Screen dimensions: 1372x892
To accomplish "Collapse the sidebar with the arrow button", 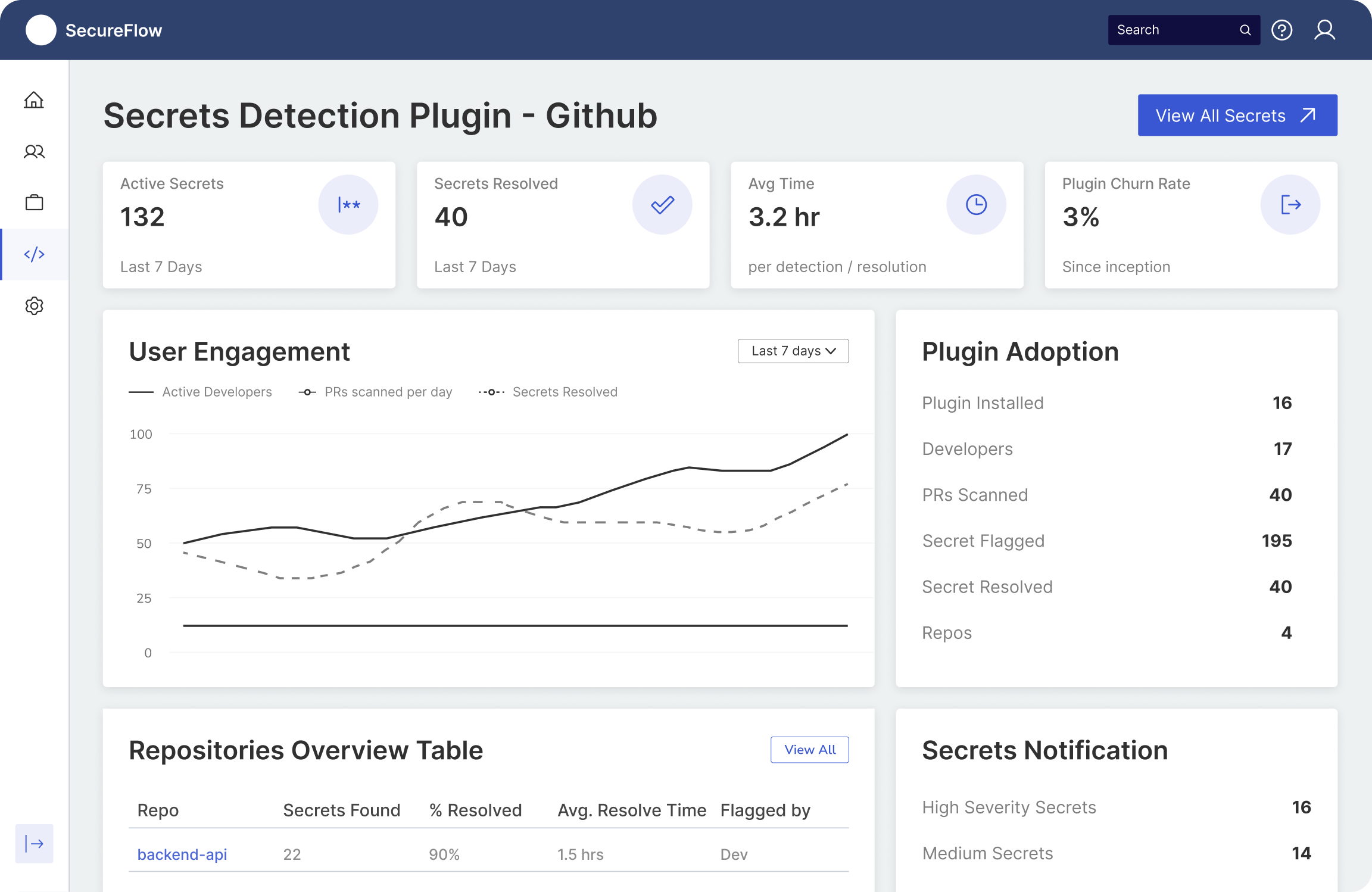I will (34, 843).
